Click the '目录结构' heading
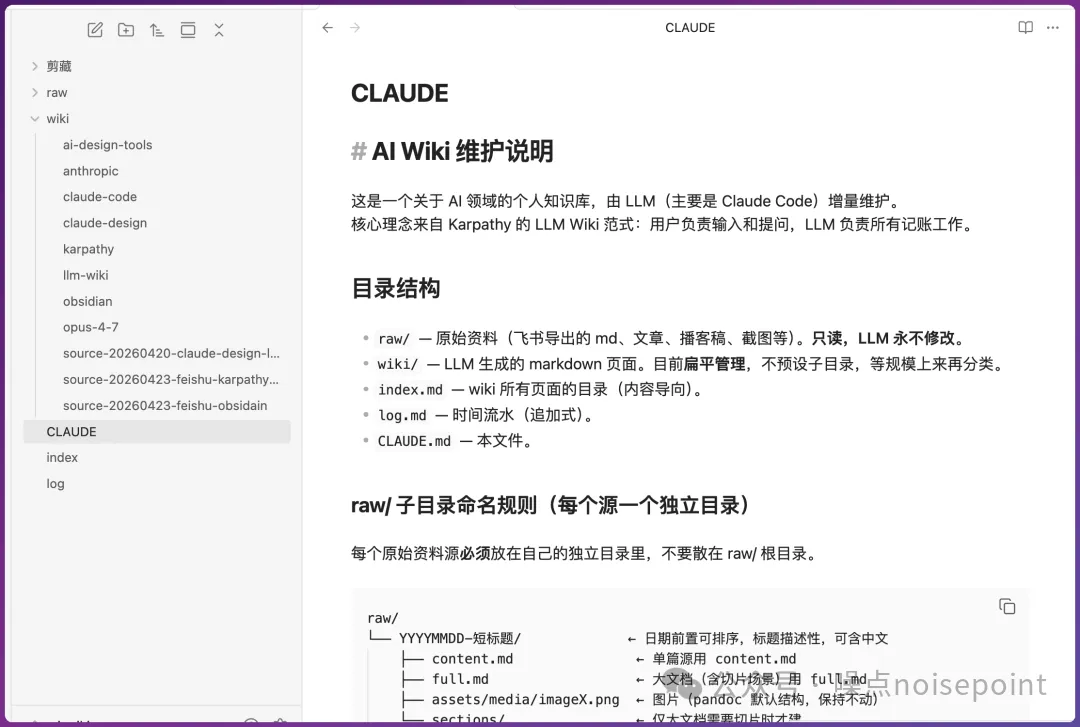Image resolution: width=1080 pixels, height=727 pixels. (395, 288)
